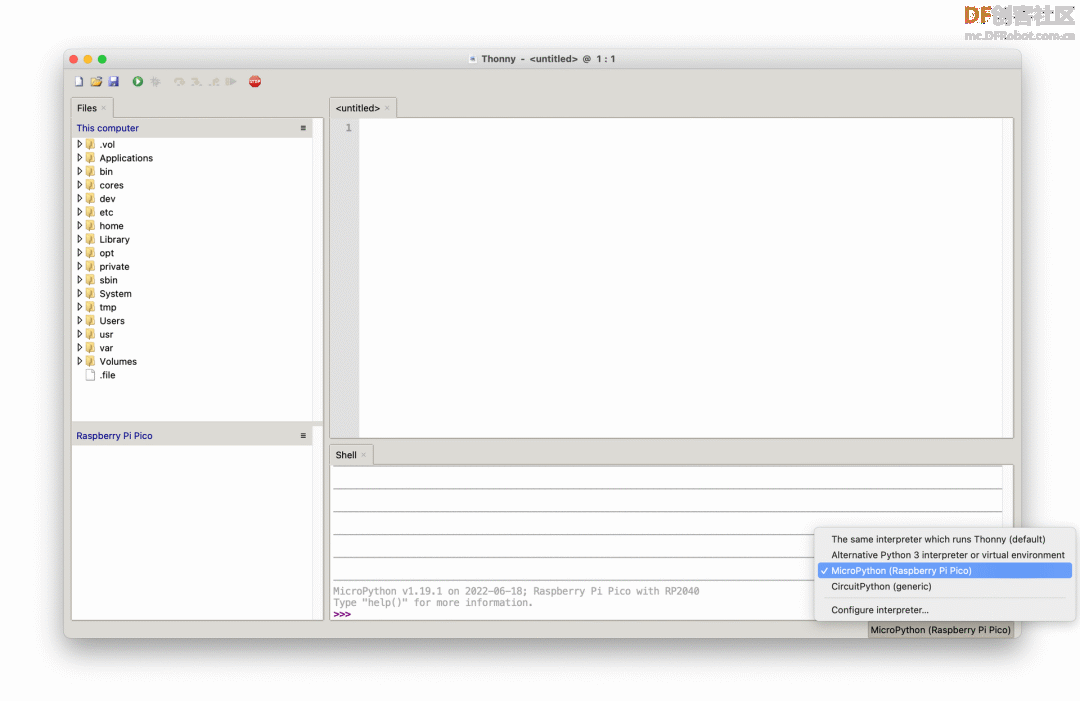
Task: Select the sbin folder row
Action: pos(192,280)
